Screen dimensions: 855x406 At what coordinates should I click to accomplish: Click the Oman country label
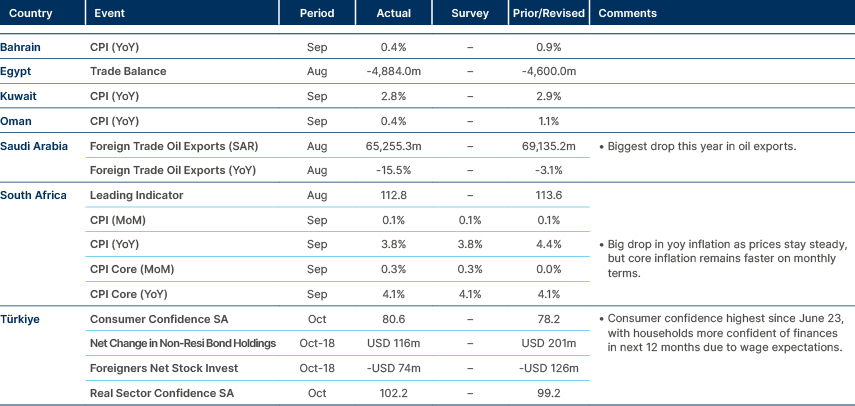tap(17, 121)
